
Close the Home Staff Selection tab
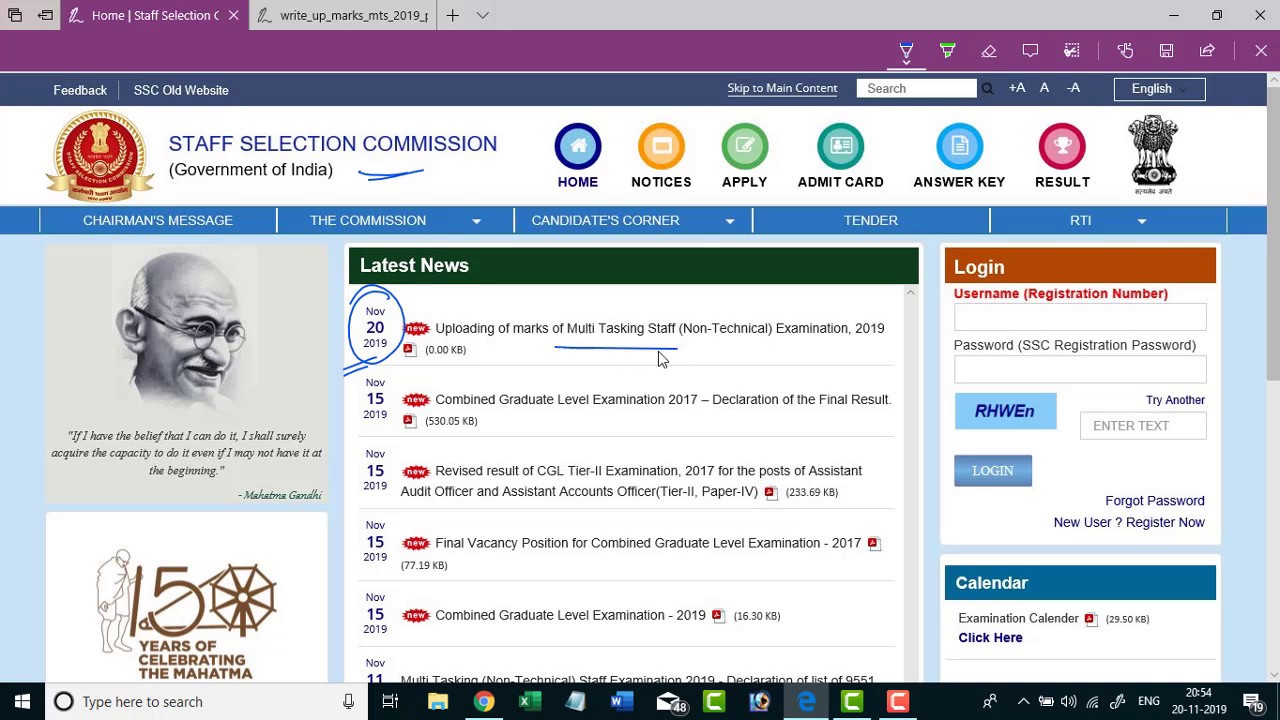point(233,15)
